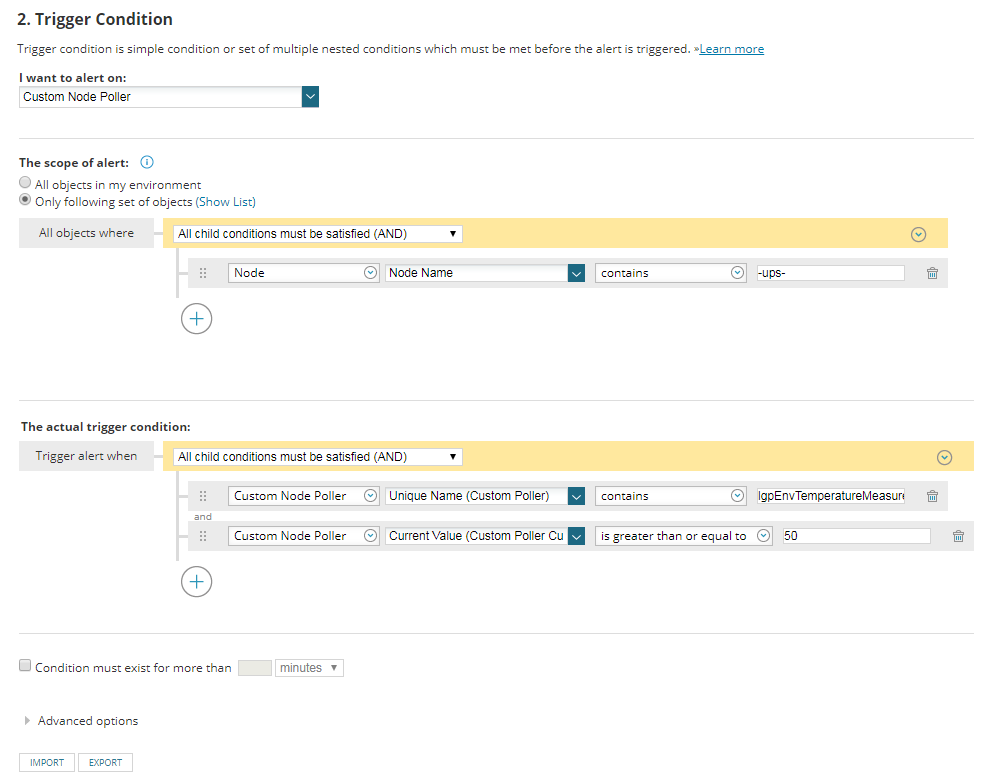
Task: Expand Advanced options
Action: 81,720
